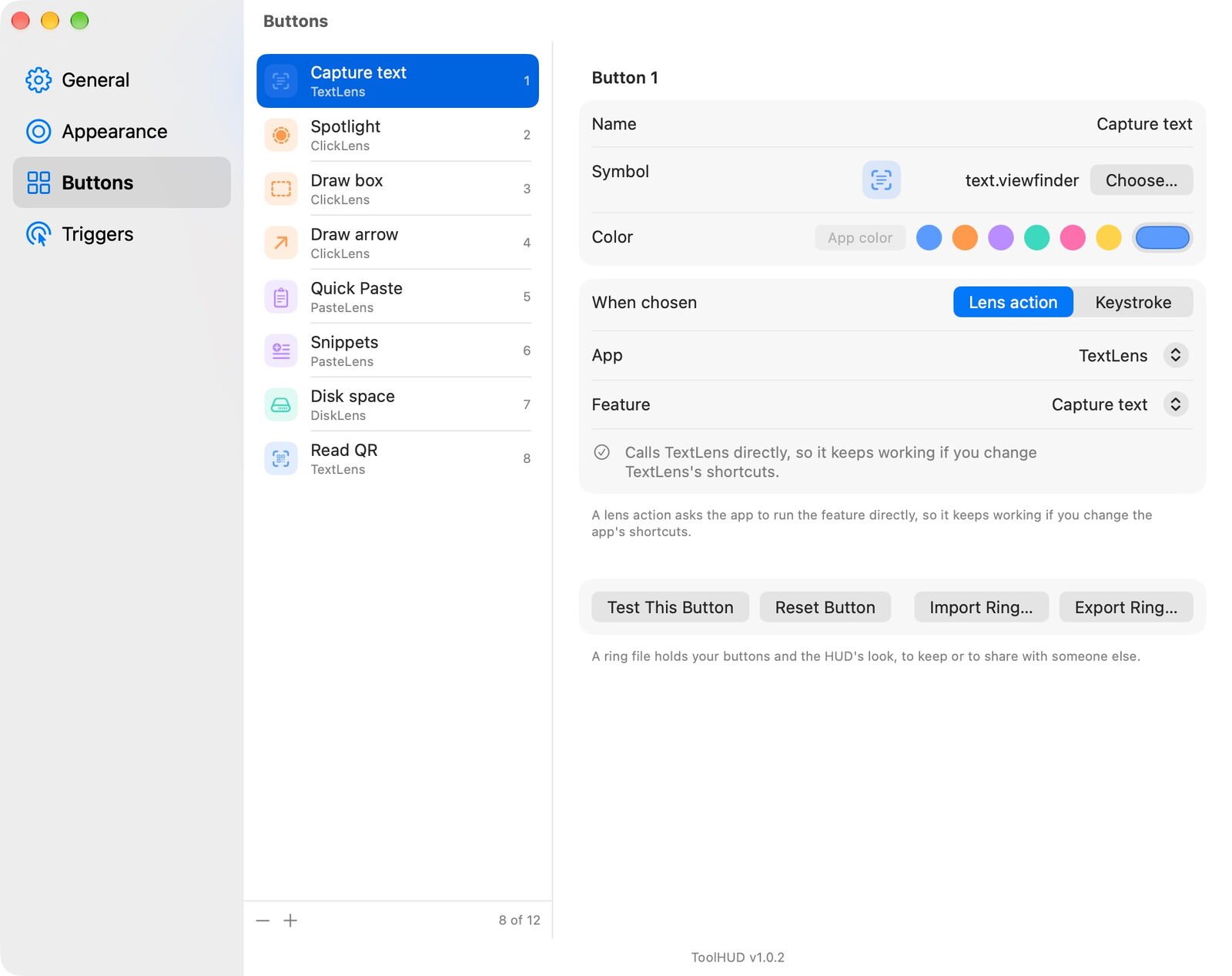Click the Read QR viewfinder icon
Image resolution: width=1232 pixels, height=976 pixels.
[x=281, y=458]
